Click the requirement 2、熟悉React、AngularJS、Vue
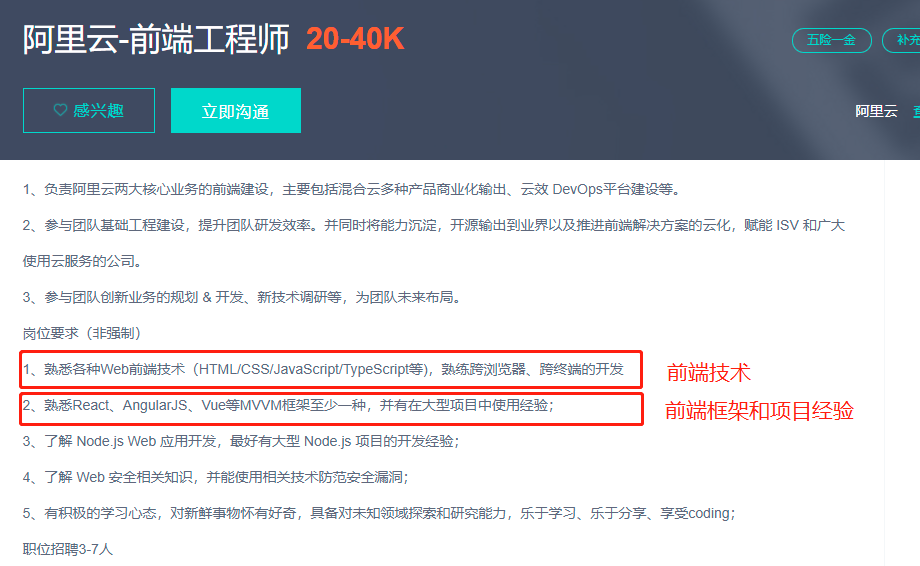This screenshot has height=566, width=920. point(288,405)
